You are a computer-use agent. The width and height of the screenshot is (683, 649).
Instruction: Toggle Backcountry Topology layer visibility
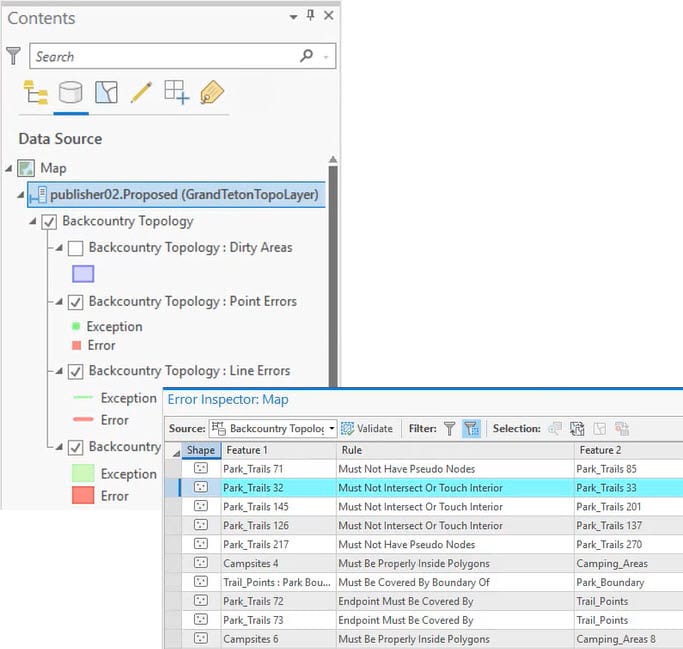click(49, 222)
